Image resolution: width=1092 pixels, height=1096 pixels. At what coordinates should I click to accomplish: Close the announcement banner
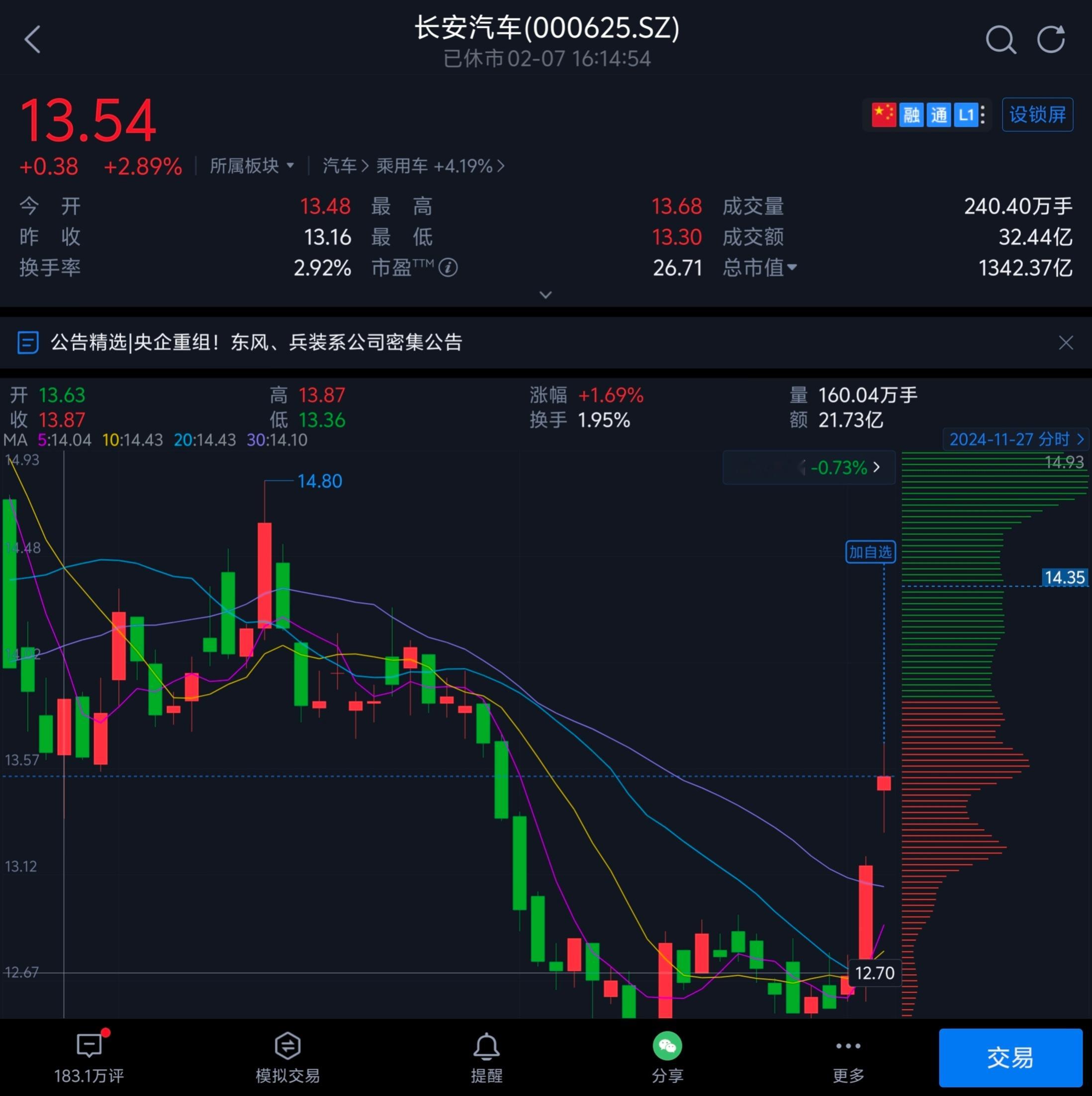1066,343
